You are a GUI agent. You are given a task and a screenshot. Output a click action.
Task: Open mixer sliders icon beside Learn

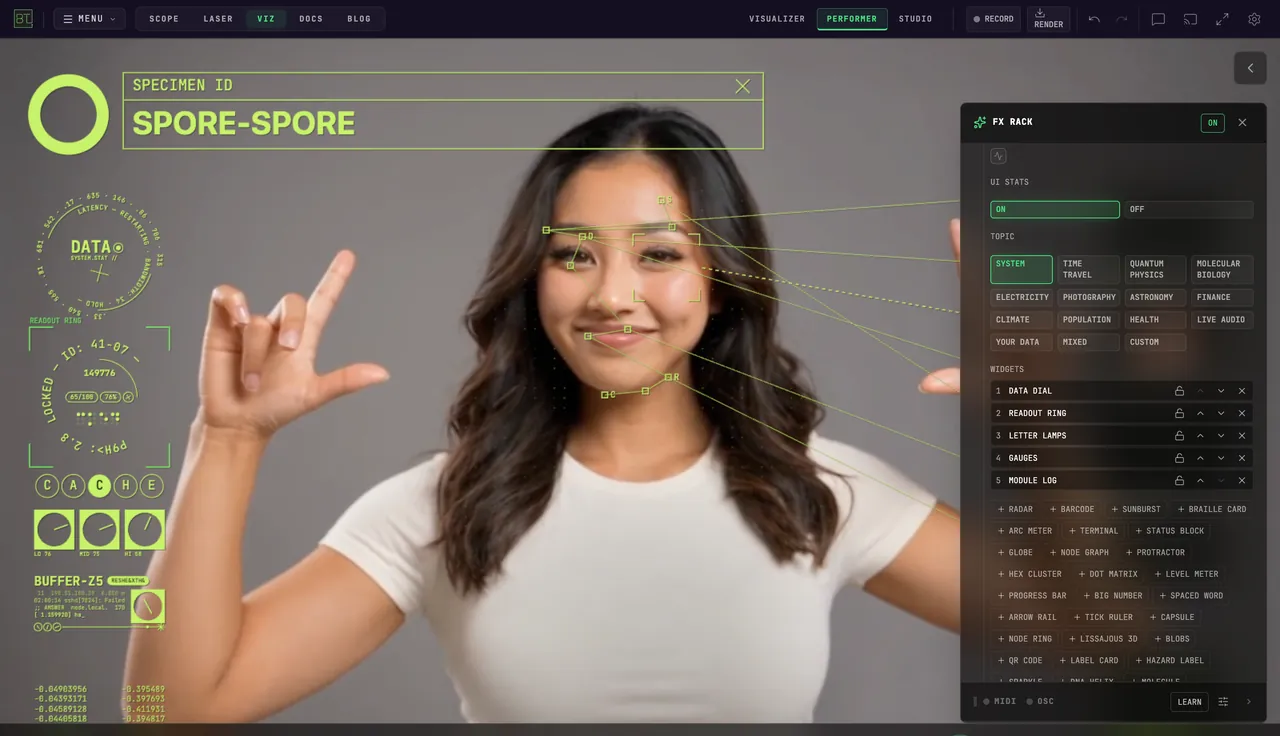(1223, 702)
